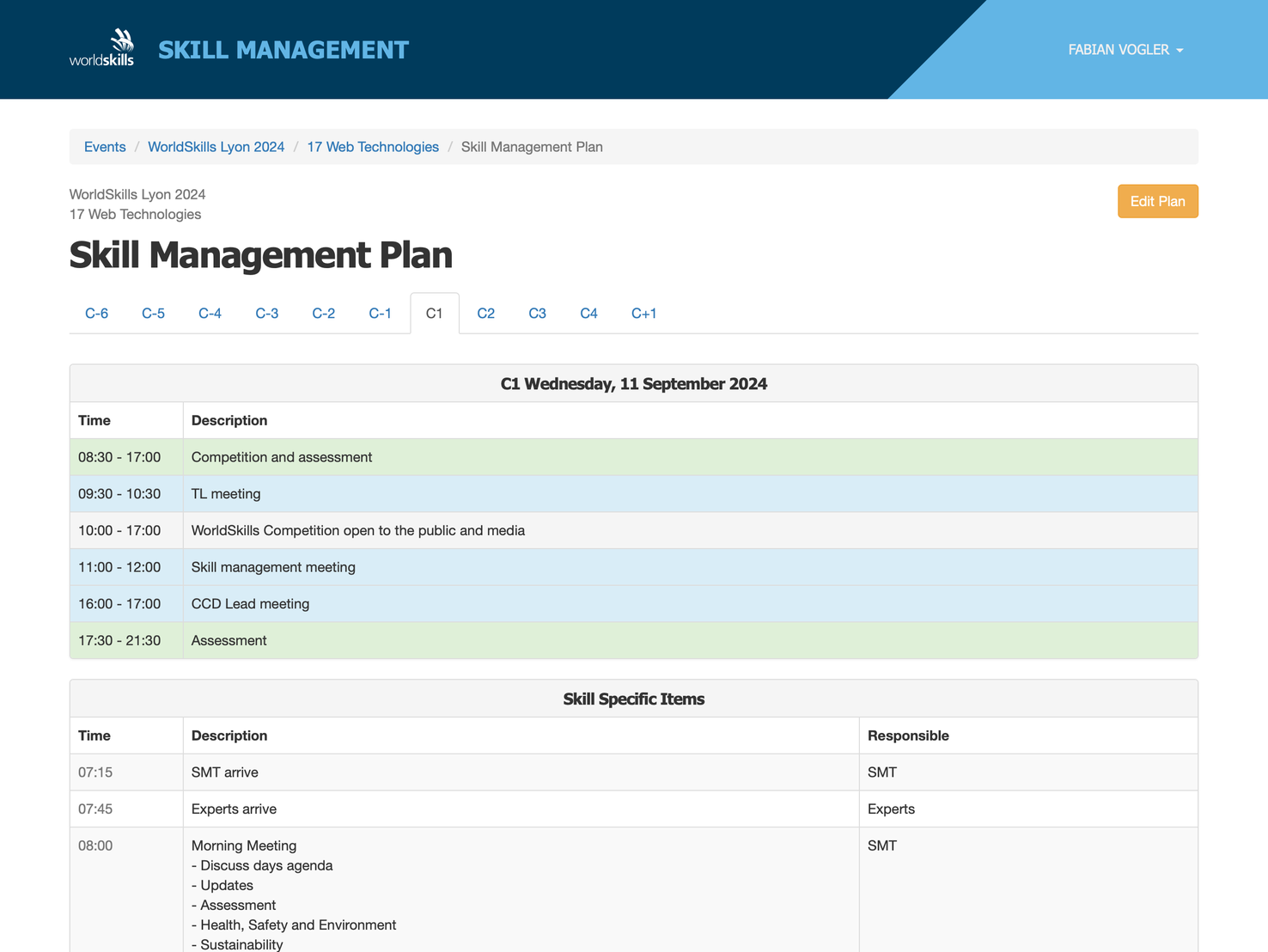Click the 'C1 Wednesday, 11 September 2024' heading

633,384
